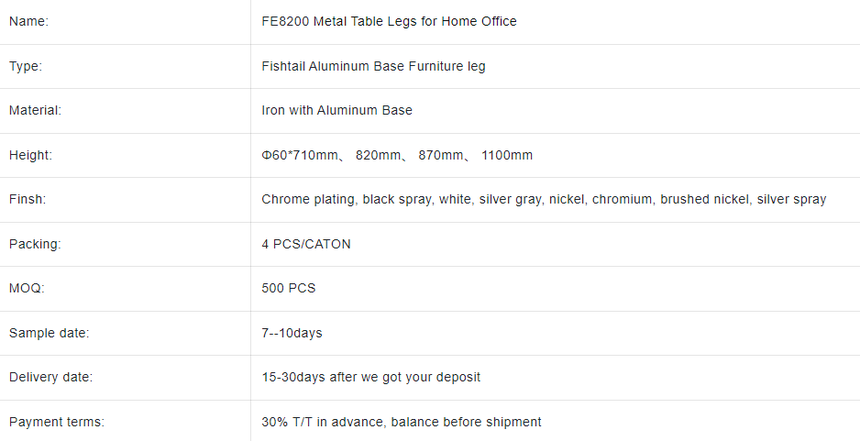The height and width of the screenshot is (441, 860).
Task: Click the 'Payment terms:' label
Action: pos(56,422)
